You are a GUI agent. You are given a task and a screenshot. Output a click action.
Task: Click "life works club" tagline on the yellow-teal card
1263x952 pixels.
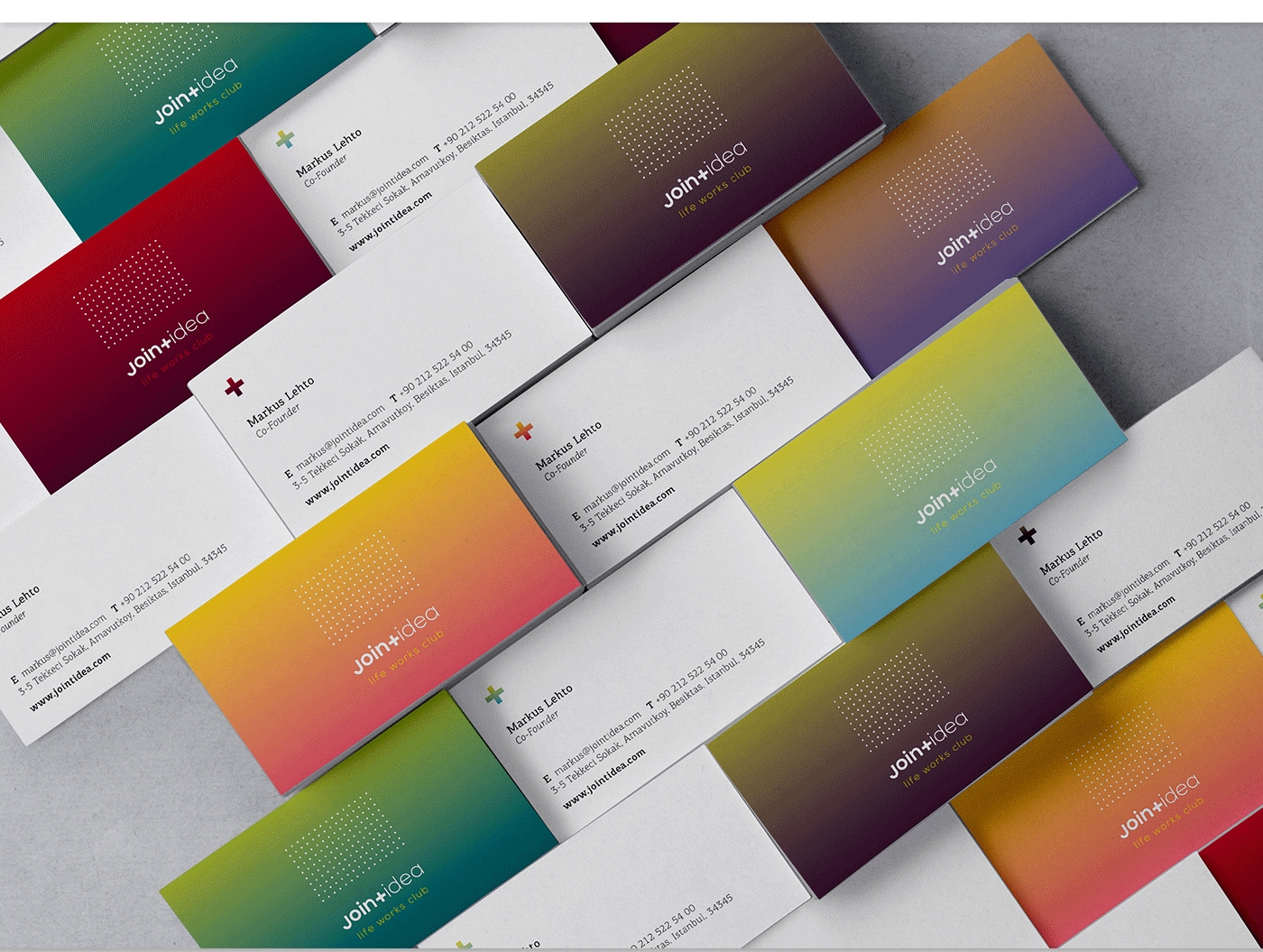[966, 507]
